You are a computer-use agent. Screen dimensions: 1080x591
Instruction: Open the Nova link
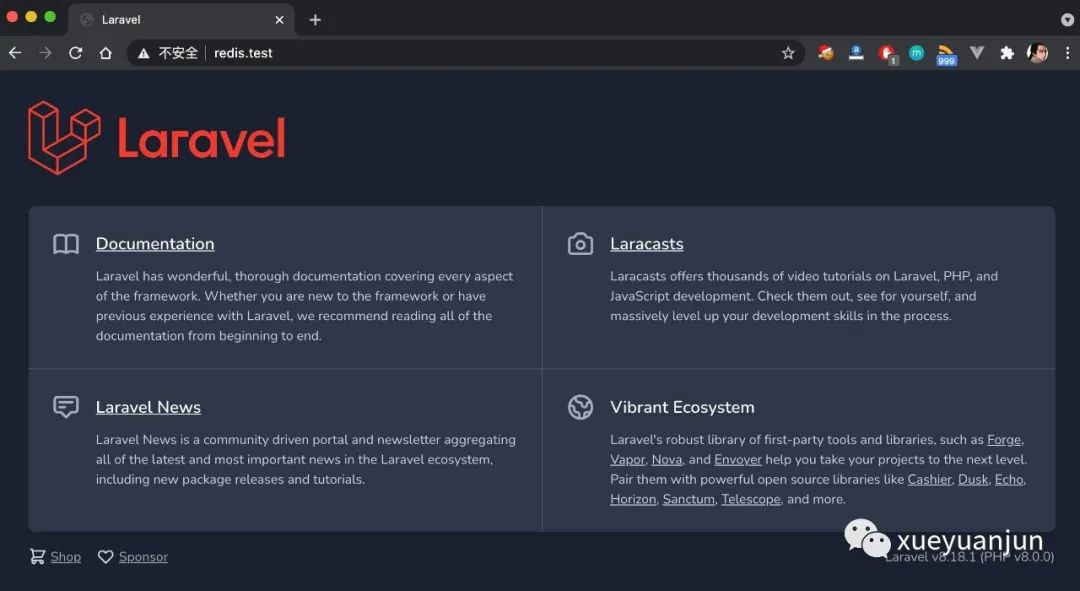667,459
